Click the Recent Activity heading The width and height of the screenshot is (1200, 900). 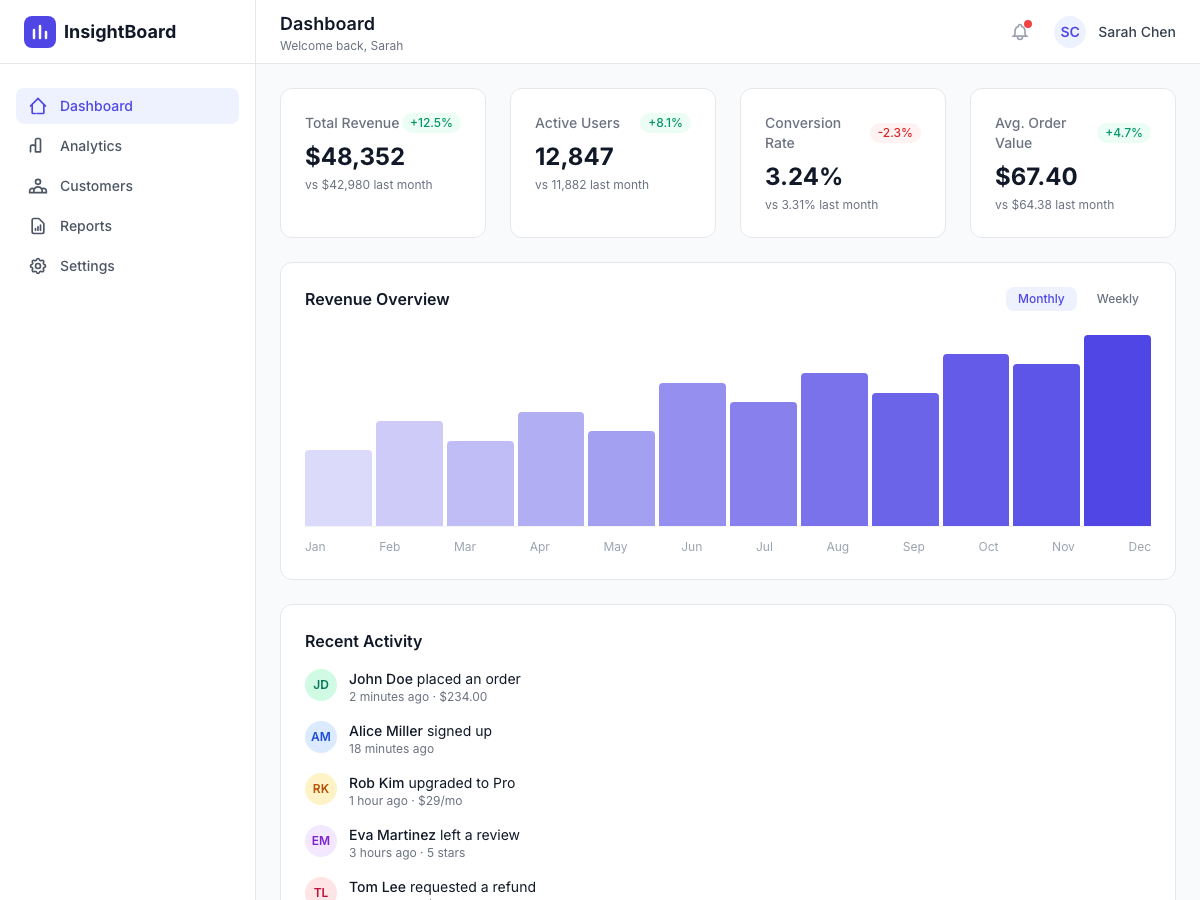(363, 641)
